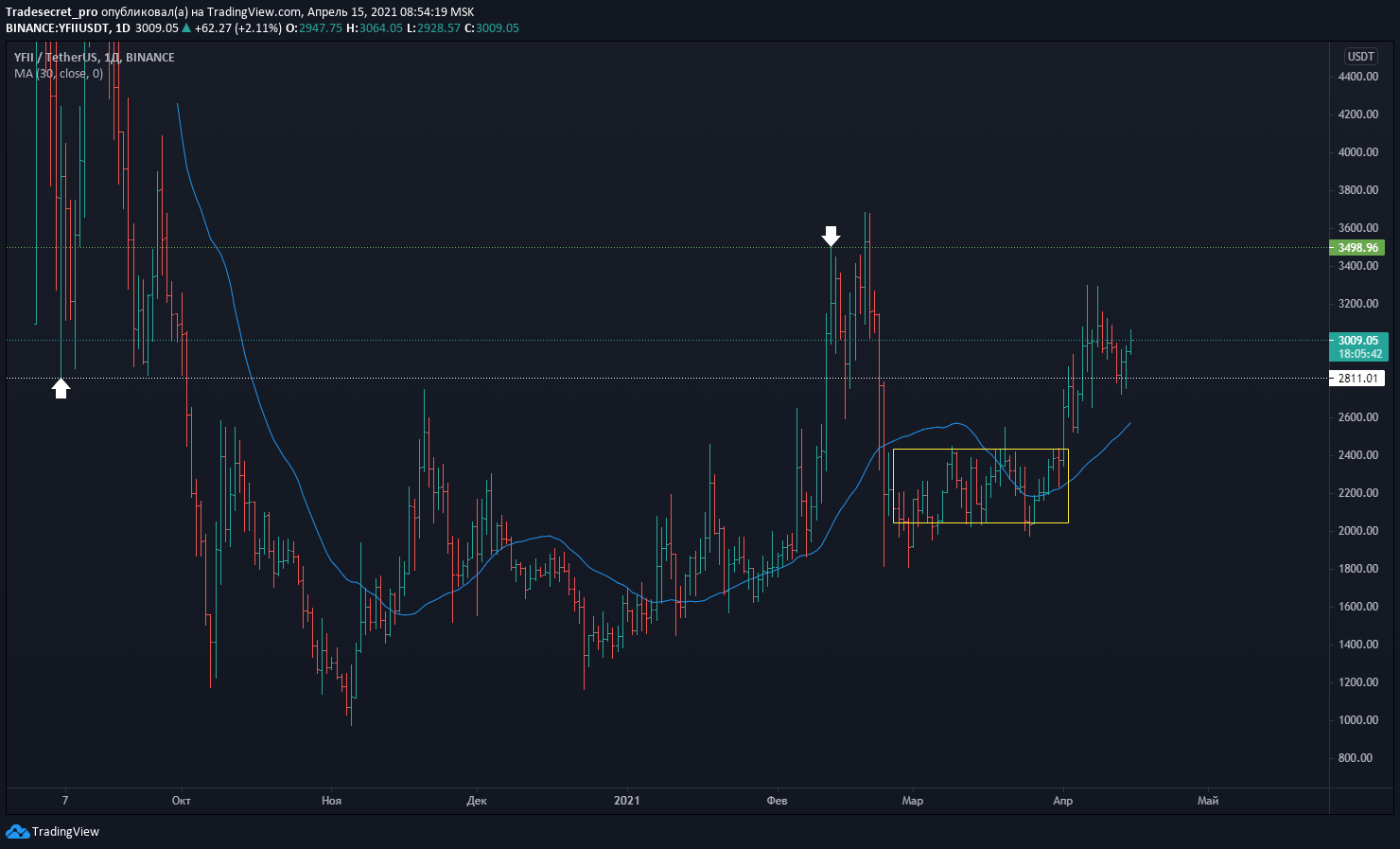
Task: Click the 'Ноя' time axis label
Action: 331,801
